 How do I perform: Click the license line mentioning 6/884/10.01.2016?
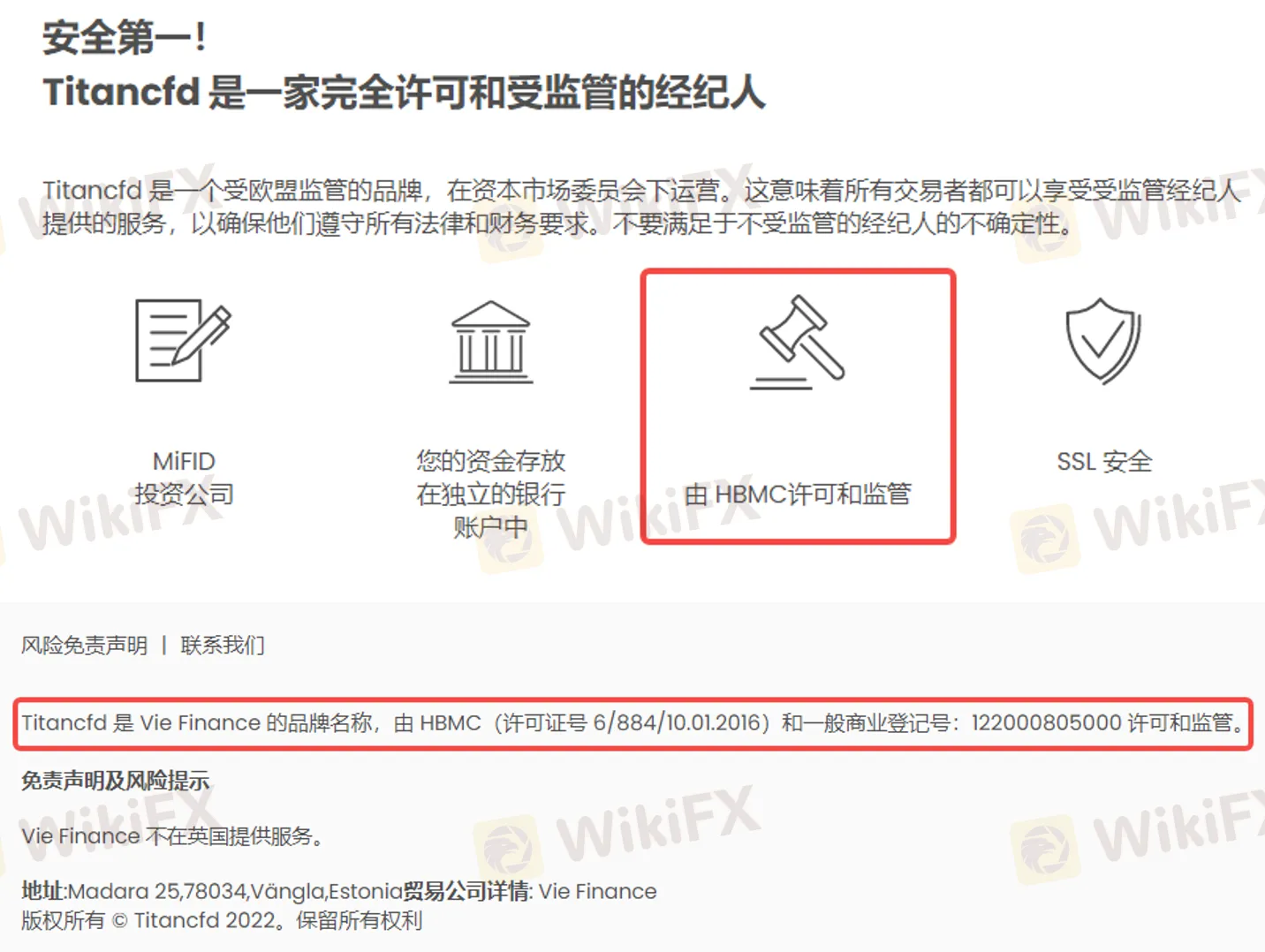point(632,723)
